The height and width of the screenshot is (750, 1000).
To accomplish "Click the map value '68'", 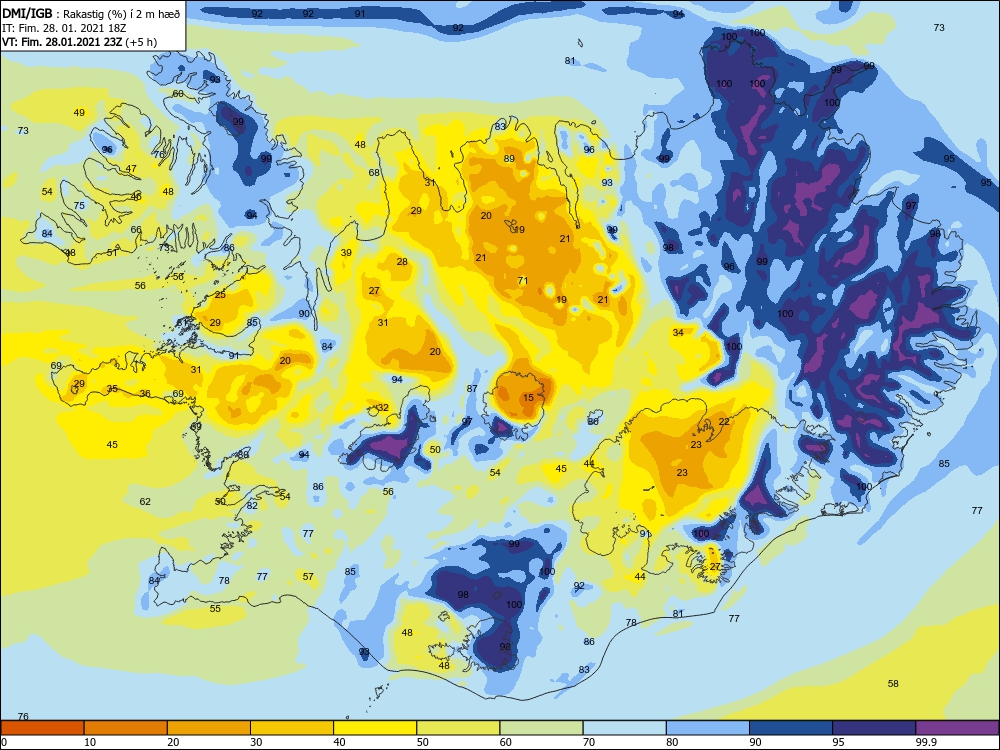I will click(374, 172).
